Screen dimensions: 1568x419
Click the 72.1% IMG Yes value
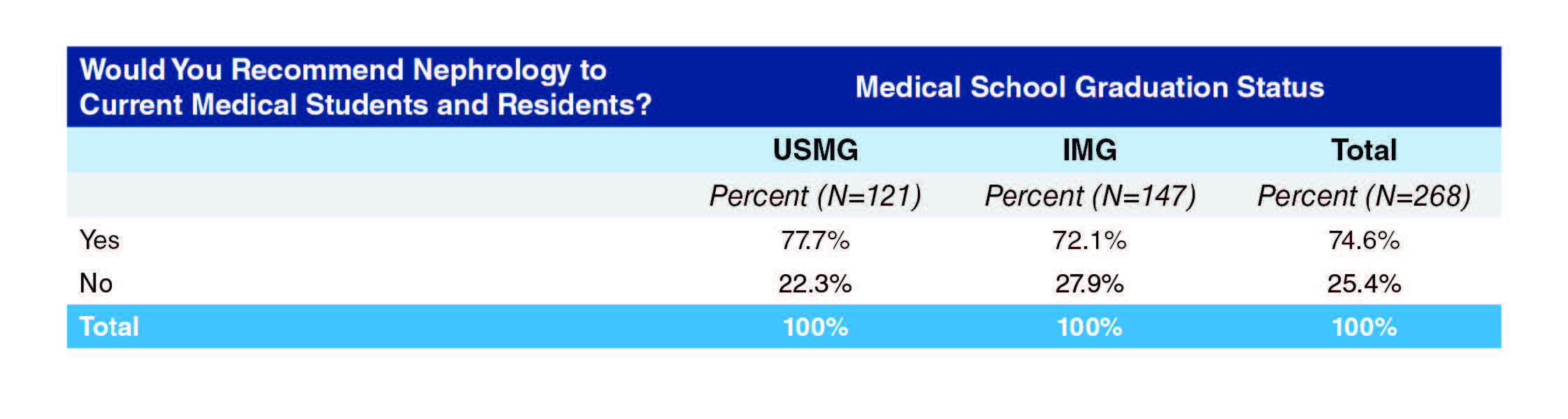click(1089, 241)
